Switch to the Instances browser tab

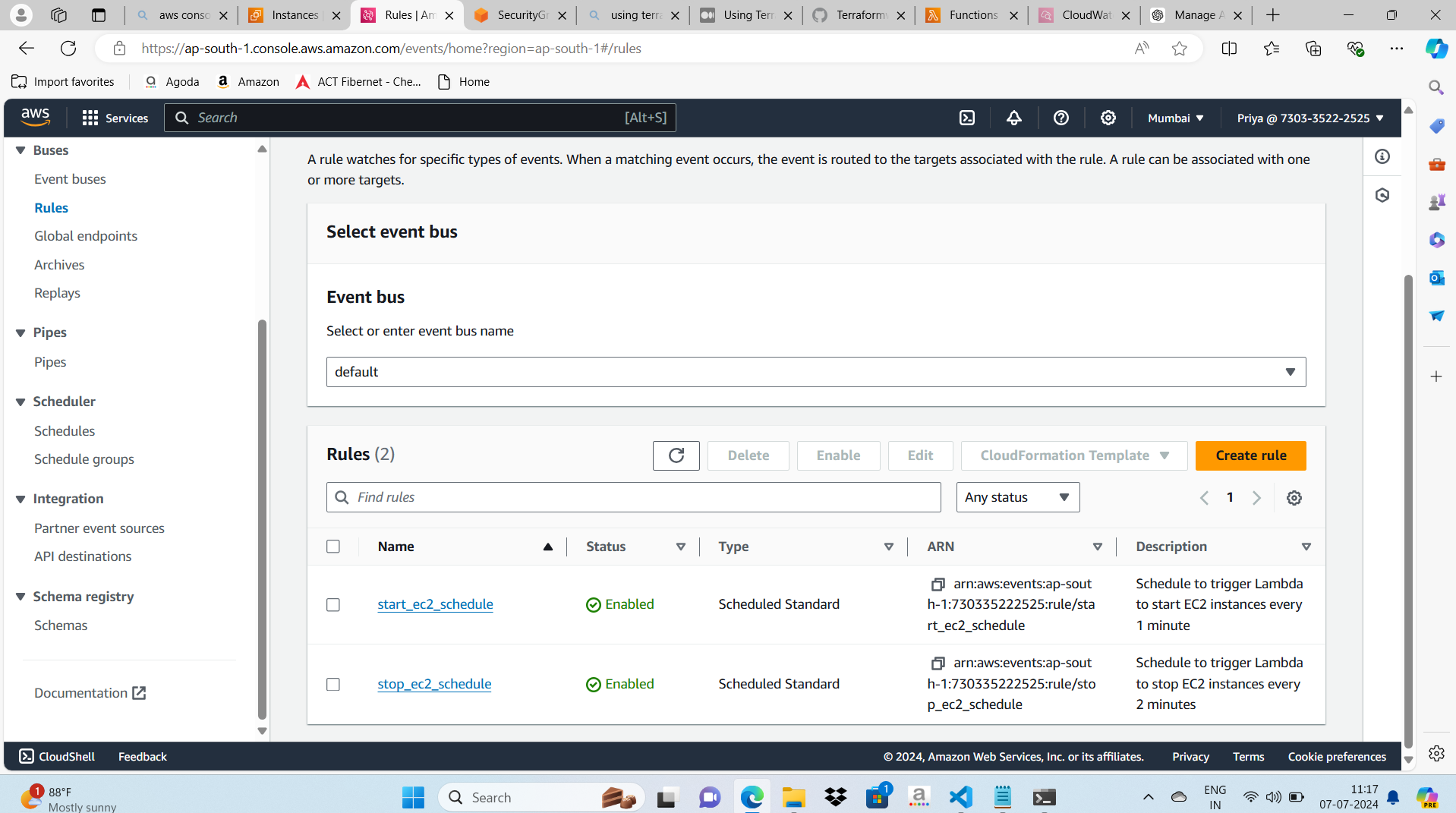(x=295, y=15)
